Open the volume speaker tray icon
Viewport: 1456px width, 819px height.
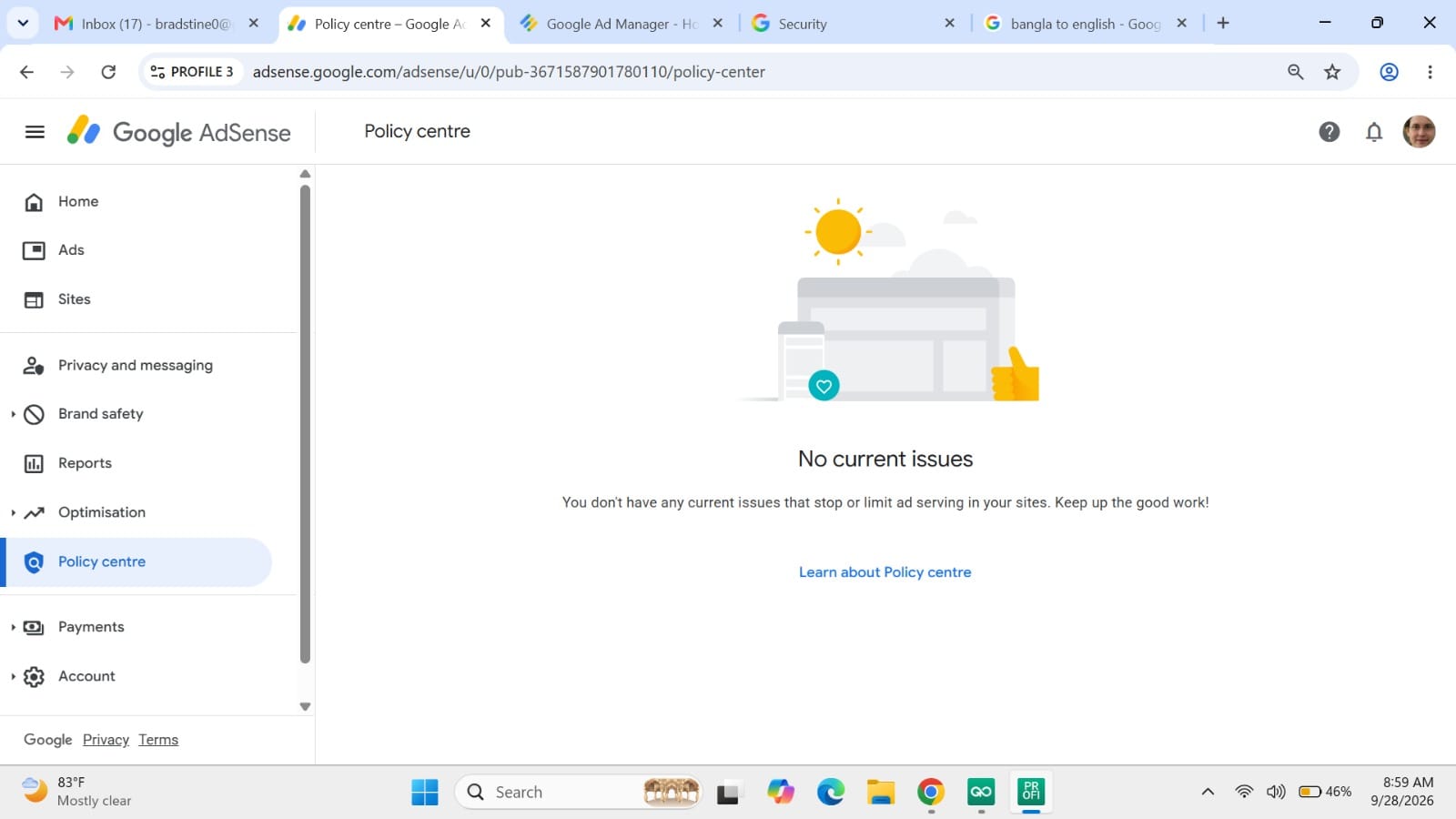pyautogui.click(x=1276, y=792)
